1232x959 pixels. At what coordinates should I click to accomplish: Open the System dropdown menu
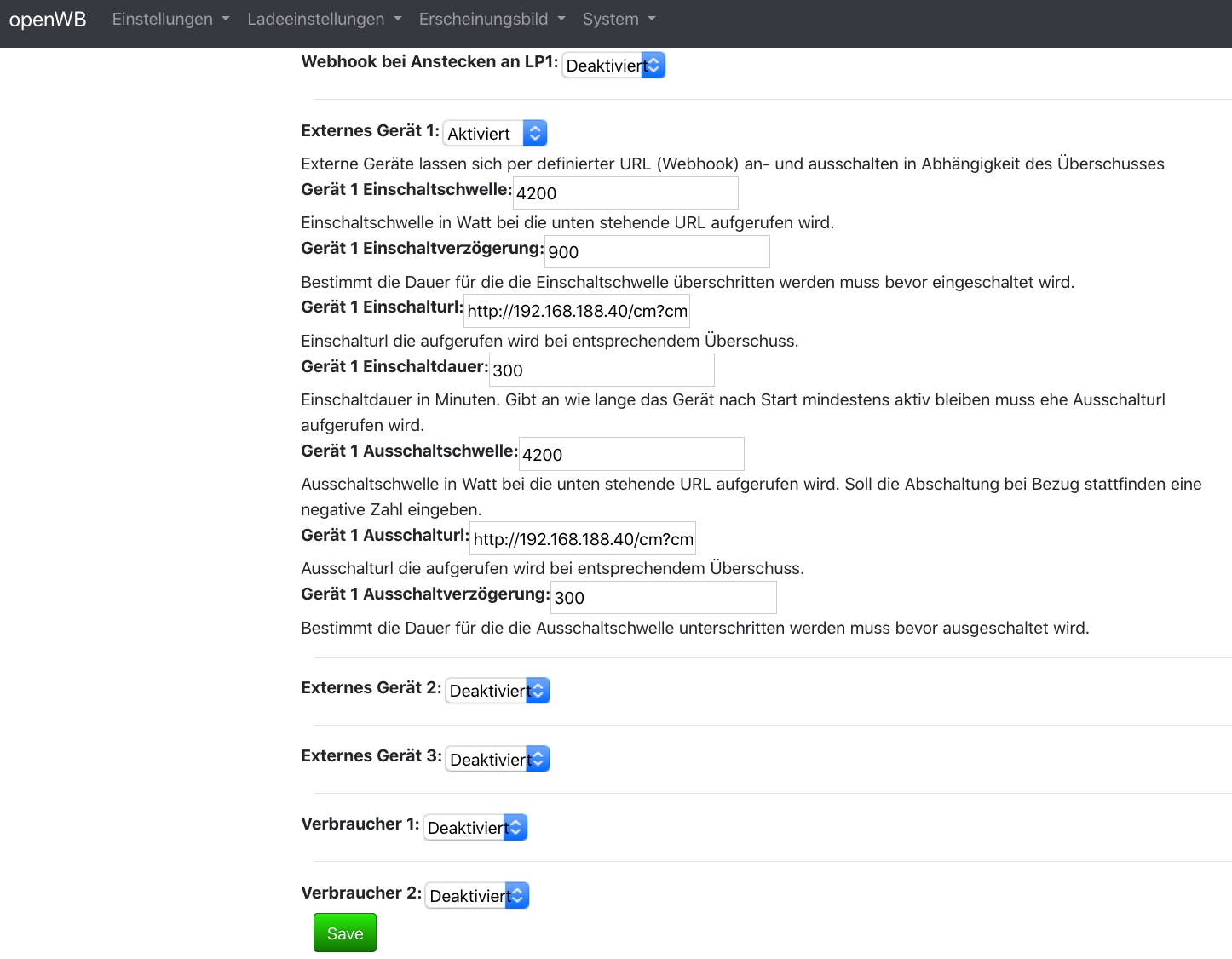click(619, 20)
